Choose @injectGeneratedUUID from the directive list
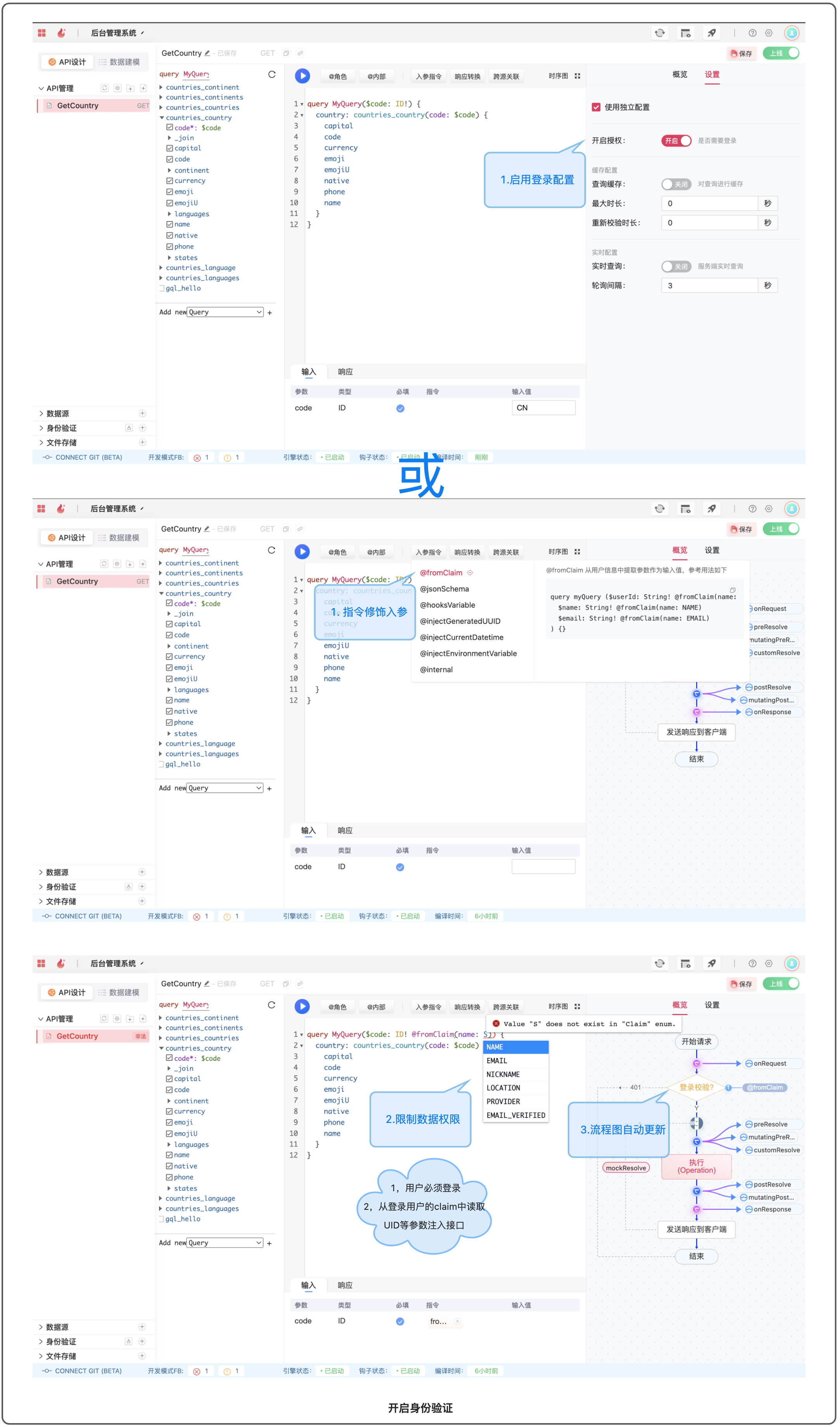 (x=460, y=621)
